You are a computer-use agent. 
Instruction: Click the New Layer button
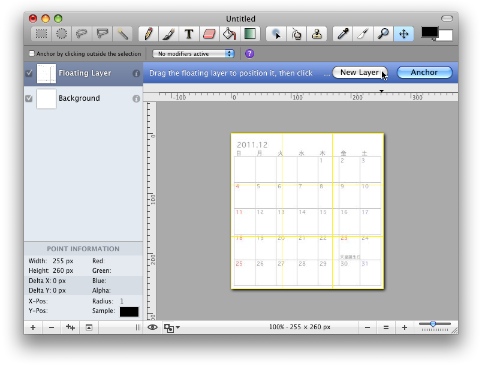point(360,72)
